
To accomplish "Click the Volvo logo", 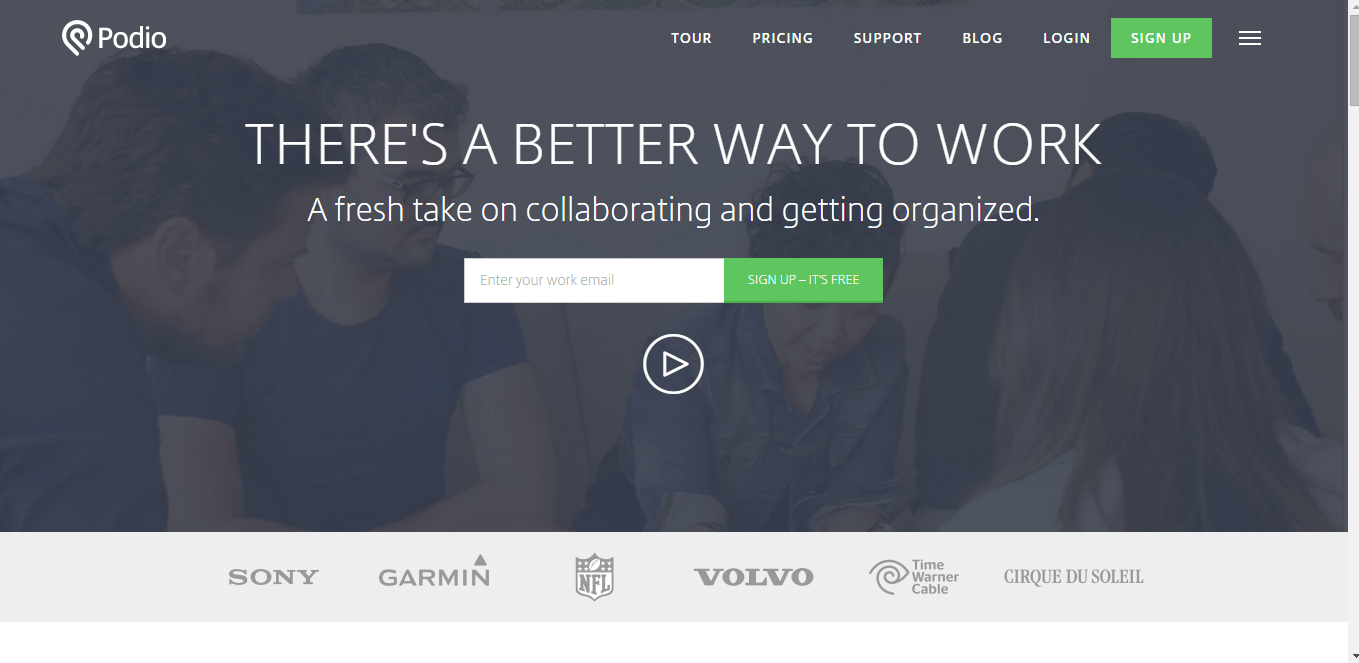I will (754, 577).
